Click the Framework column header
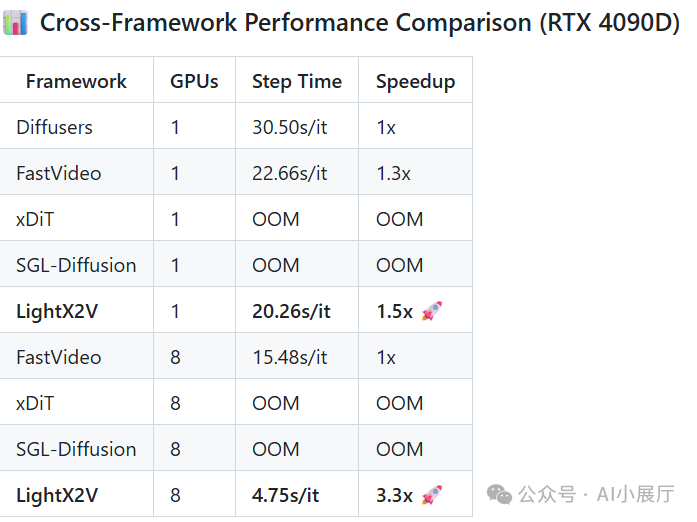The width and height of the screenshot is (697, 522). click(x=76, y=82)
